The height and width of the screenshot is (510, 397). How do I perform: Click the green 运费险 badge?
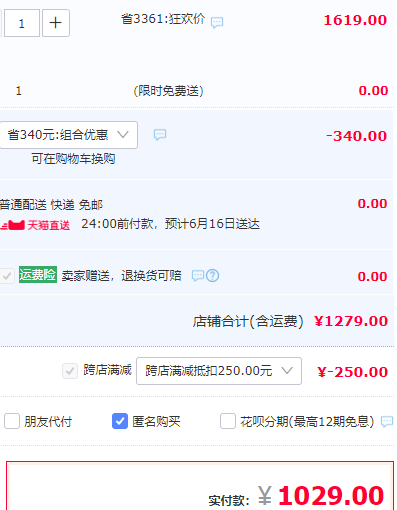(38, 275)
